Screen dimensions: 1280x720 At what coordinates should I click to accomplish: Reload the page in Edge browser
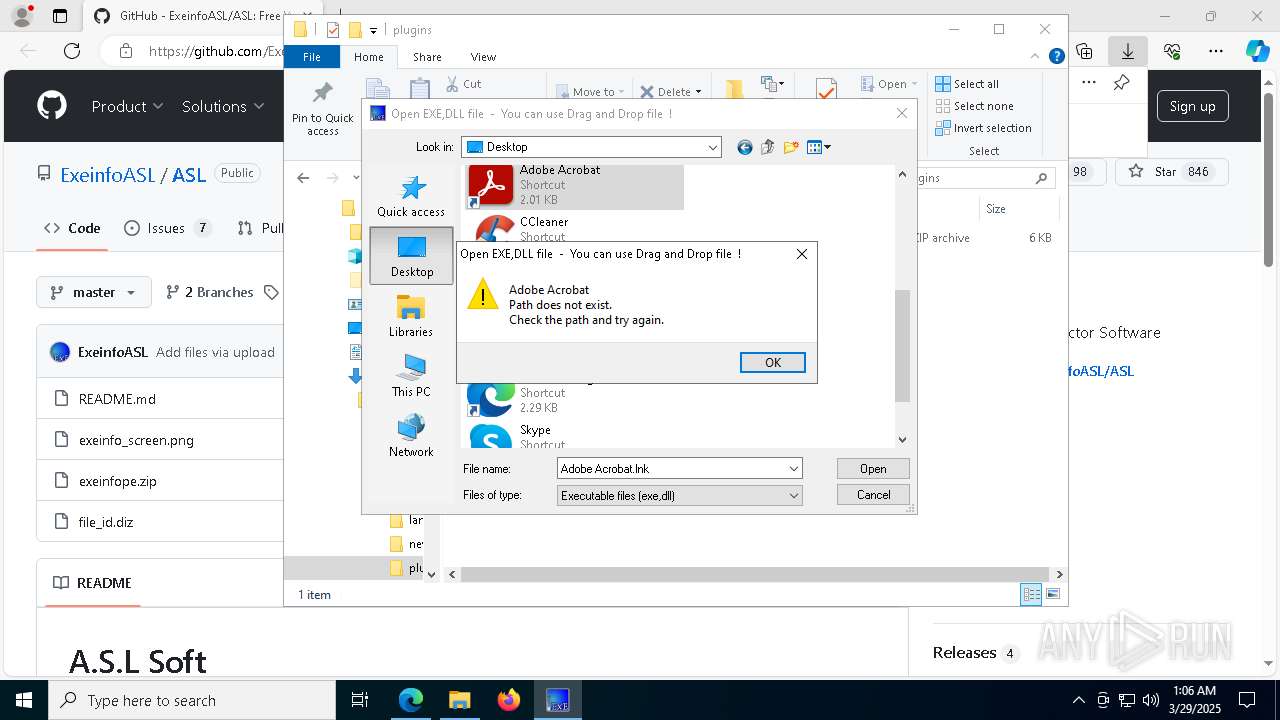point(72,51)
